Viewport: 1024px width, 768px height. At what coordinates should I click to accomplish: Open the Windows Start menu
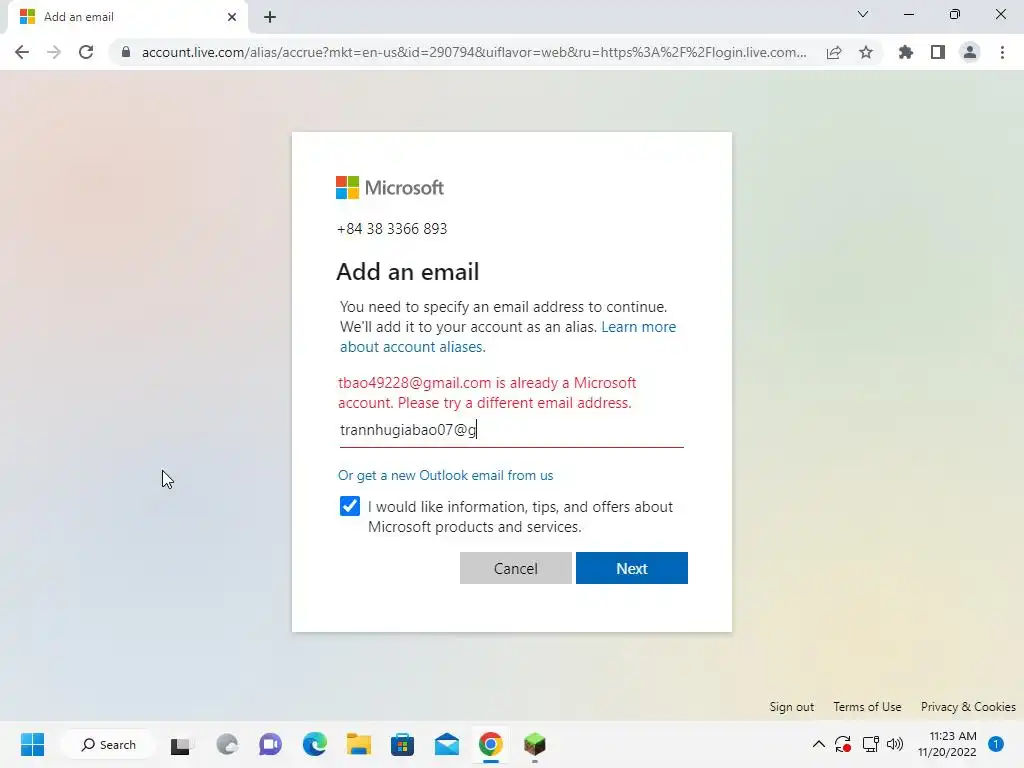32,744
